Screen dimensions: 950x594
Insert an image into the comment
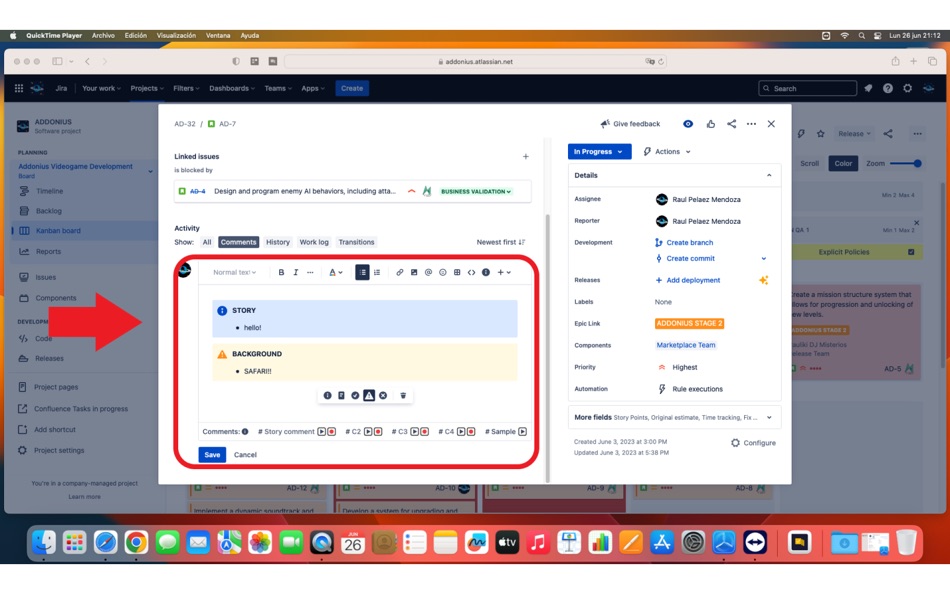(414, 273)
